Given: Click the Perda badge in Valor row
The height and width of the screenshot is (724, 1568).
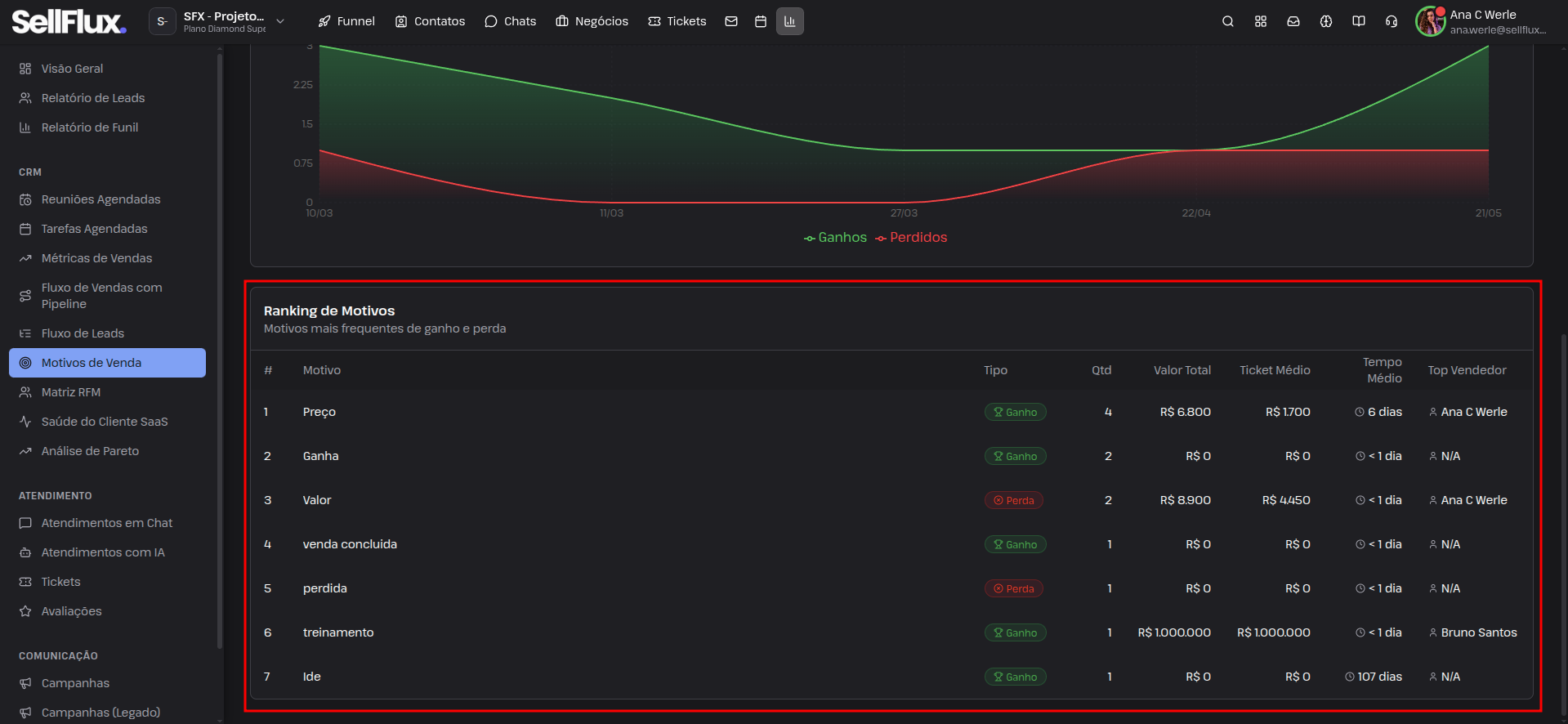Looking at the screenshot, I should (1013, 500).
